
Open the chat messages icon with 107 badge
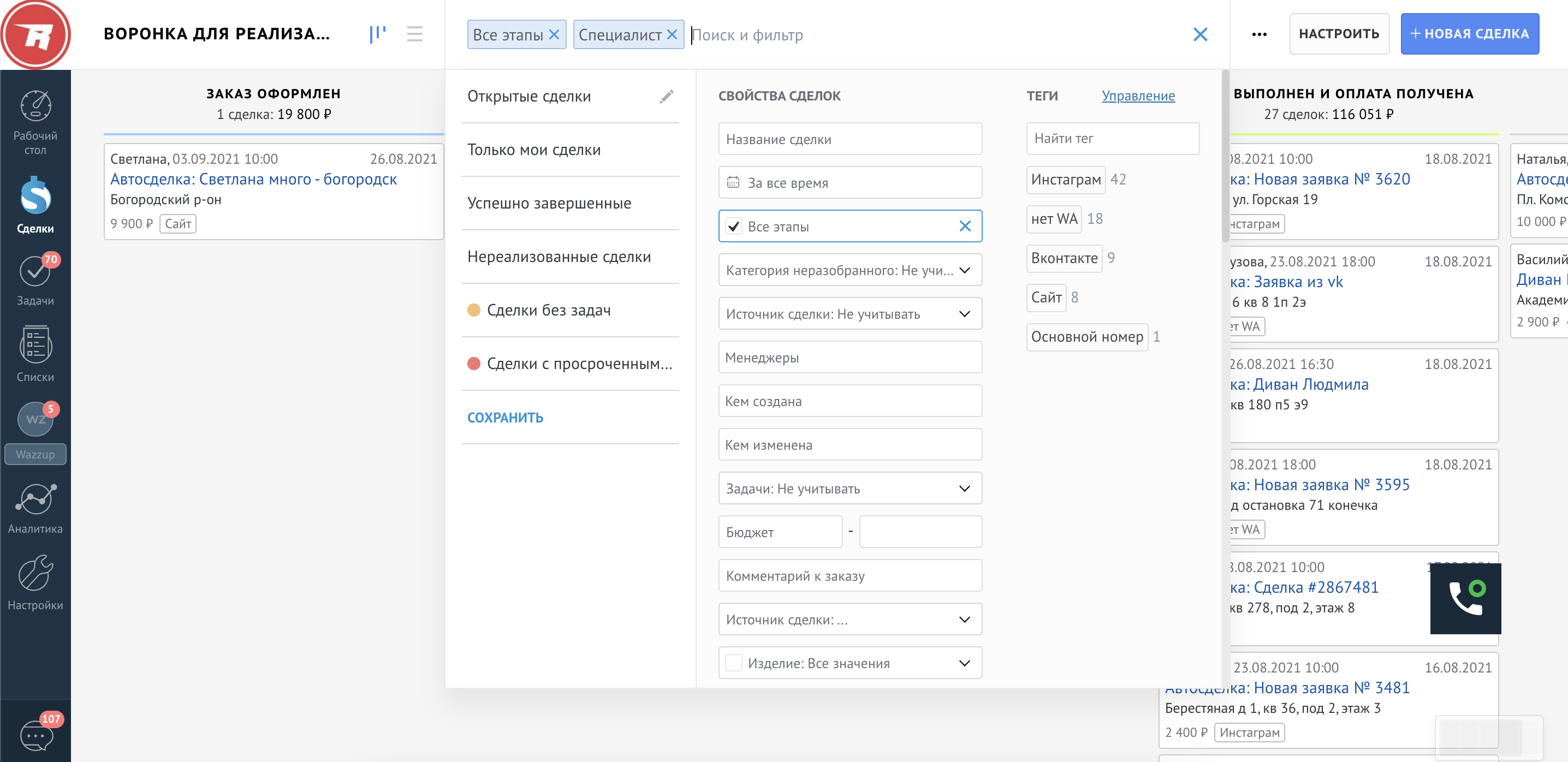(35, 735)
